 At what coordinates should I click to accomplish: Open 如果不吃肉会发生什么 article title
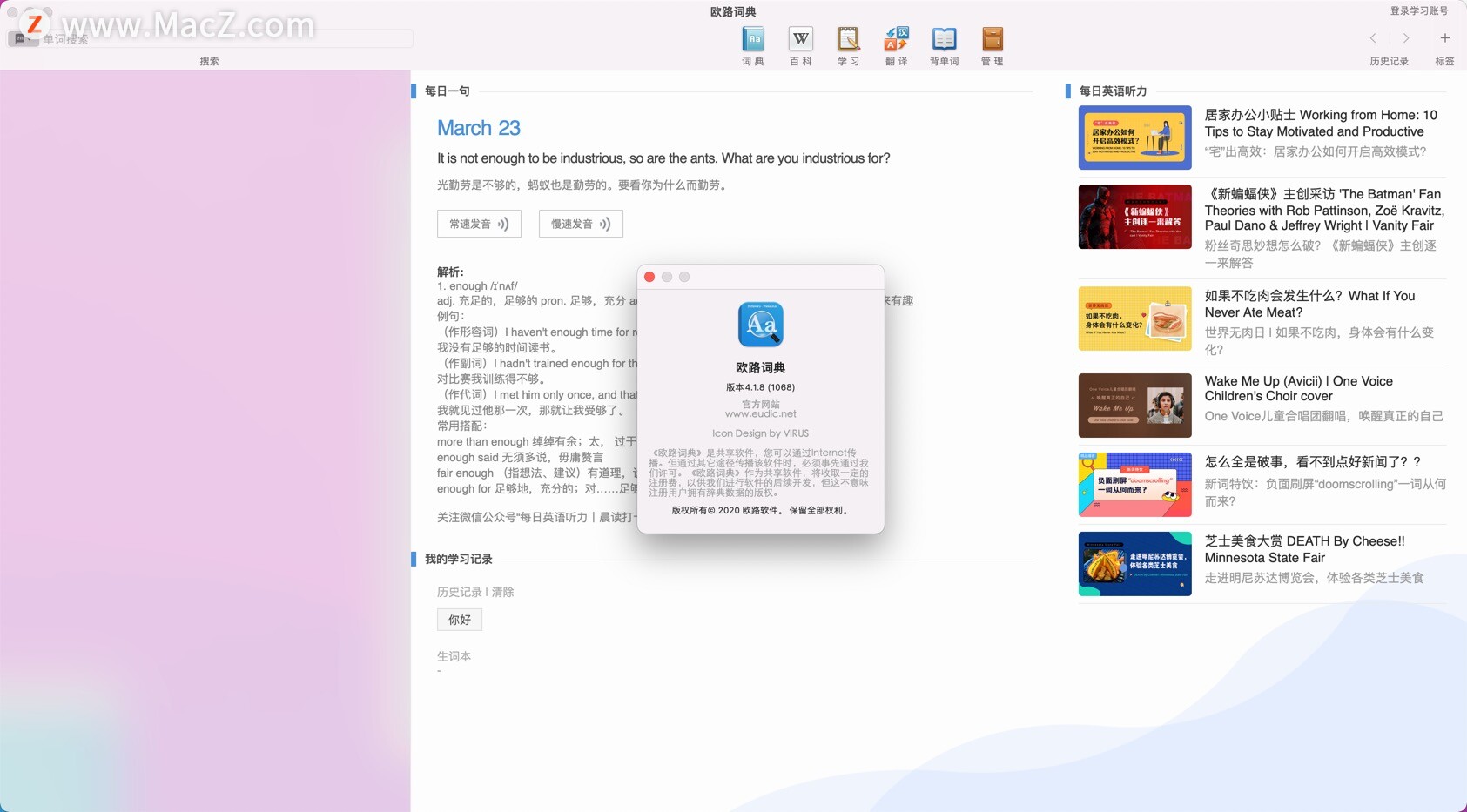[1309, 304]
